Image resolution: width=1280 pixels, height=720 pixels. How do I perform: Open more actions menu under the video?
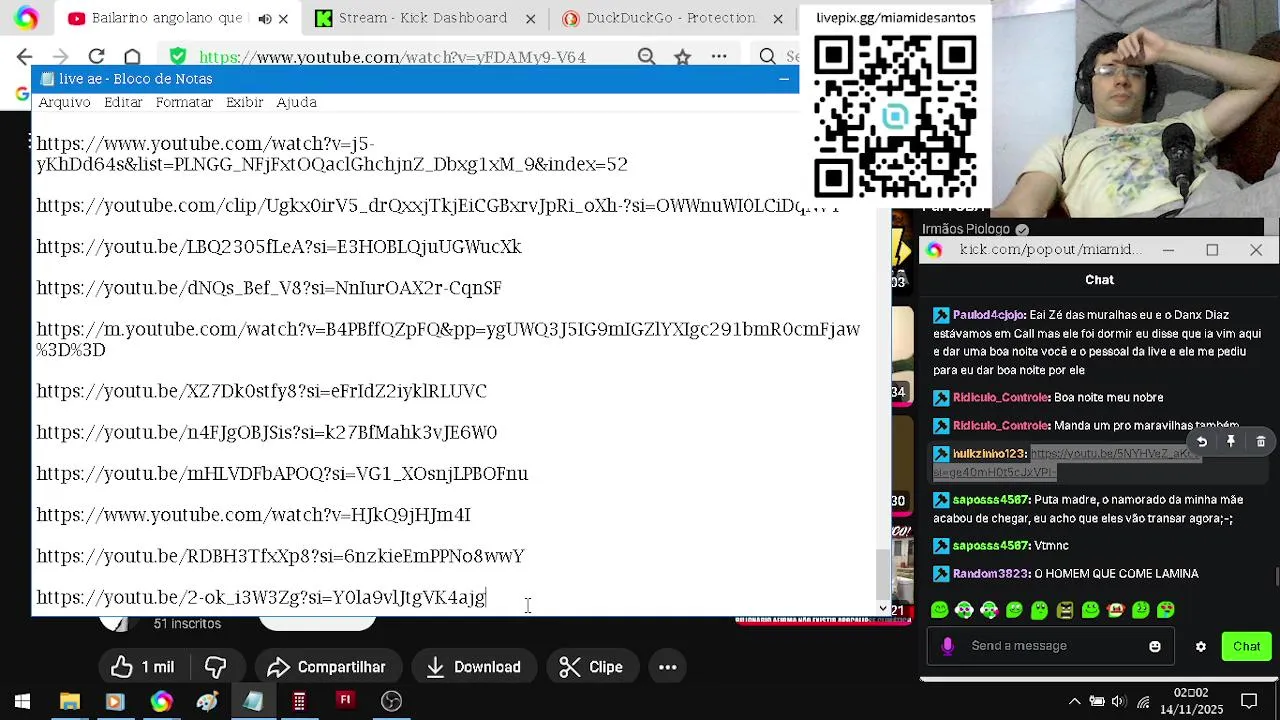pos(668,667)
